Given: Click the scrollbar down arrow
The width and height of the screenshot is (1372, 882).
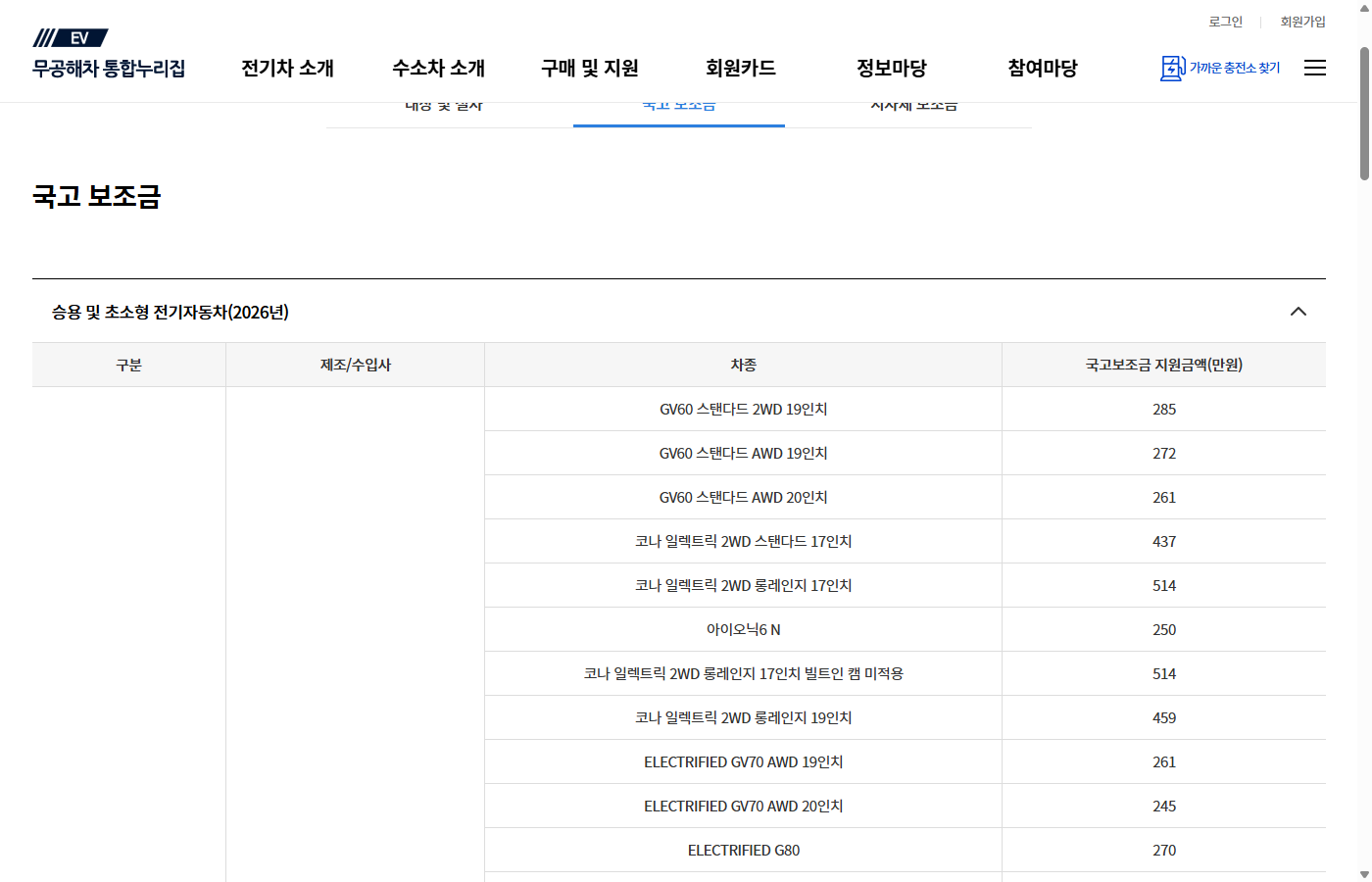Looking at the screenshot, I should 1362,873.
